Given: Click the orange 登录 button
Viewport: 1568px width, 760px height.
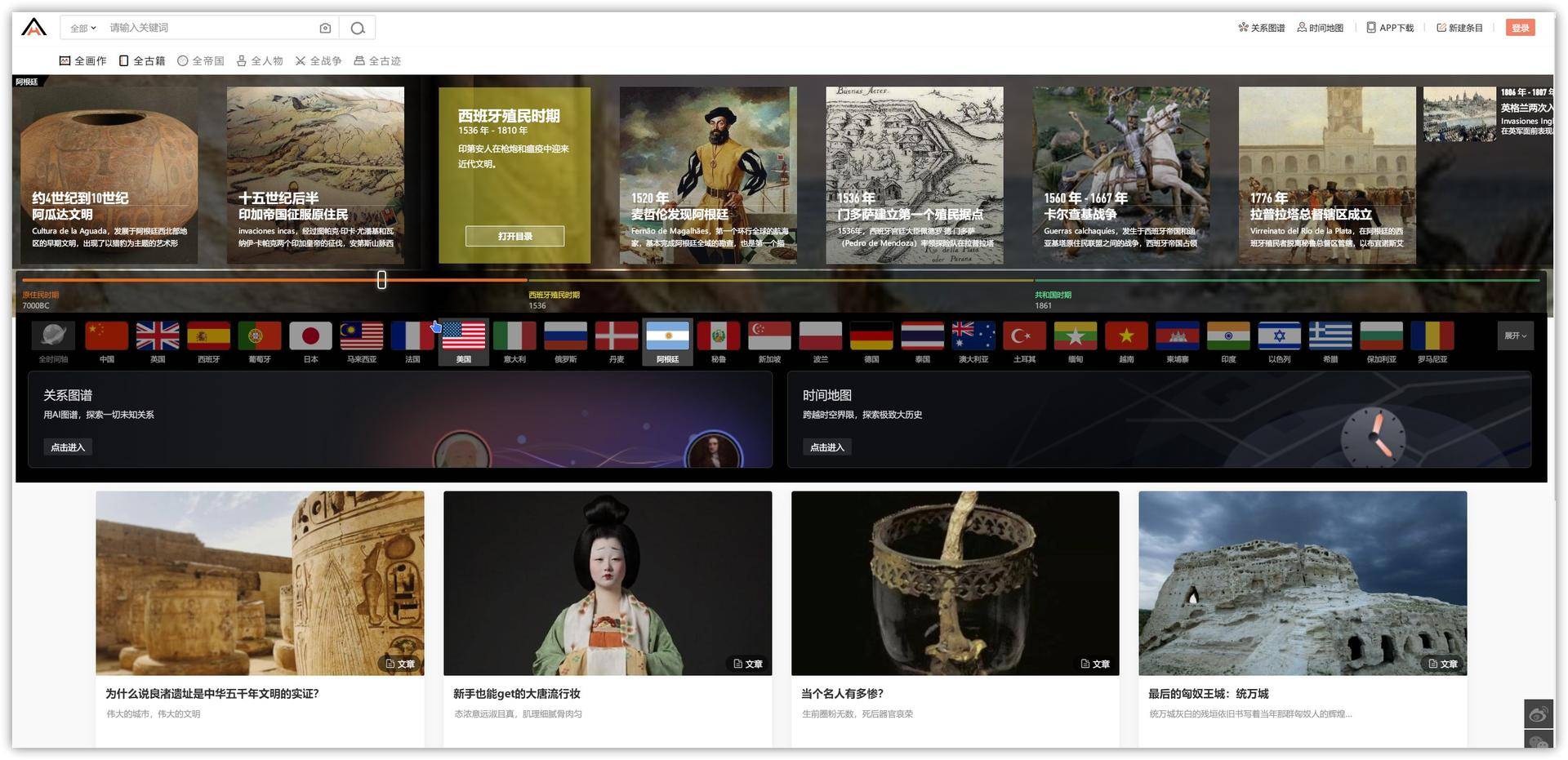Looking at the screenshot, I should tap(1520, 28).
